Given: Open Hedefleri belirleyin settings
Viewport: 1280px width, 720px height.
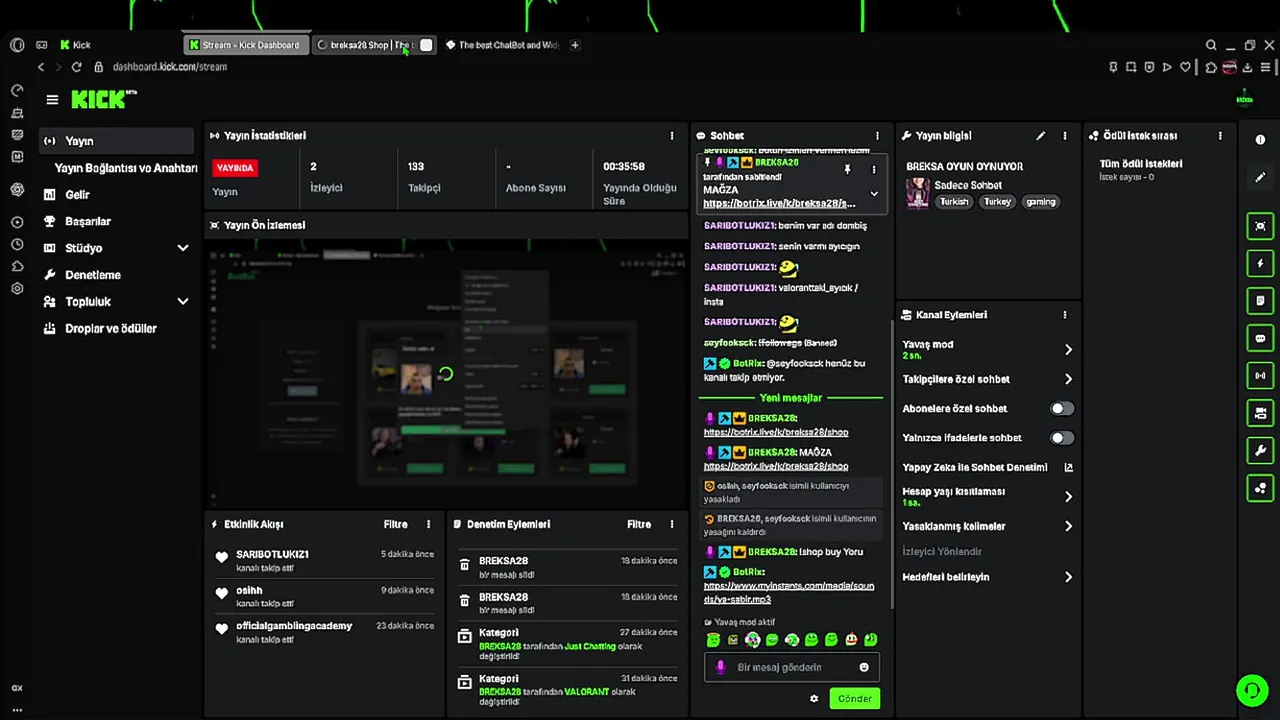Looking at the screenshot, I should pyautogui.click(x=987, y=577).
